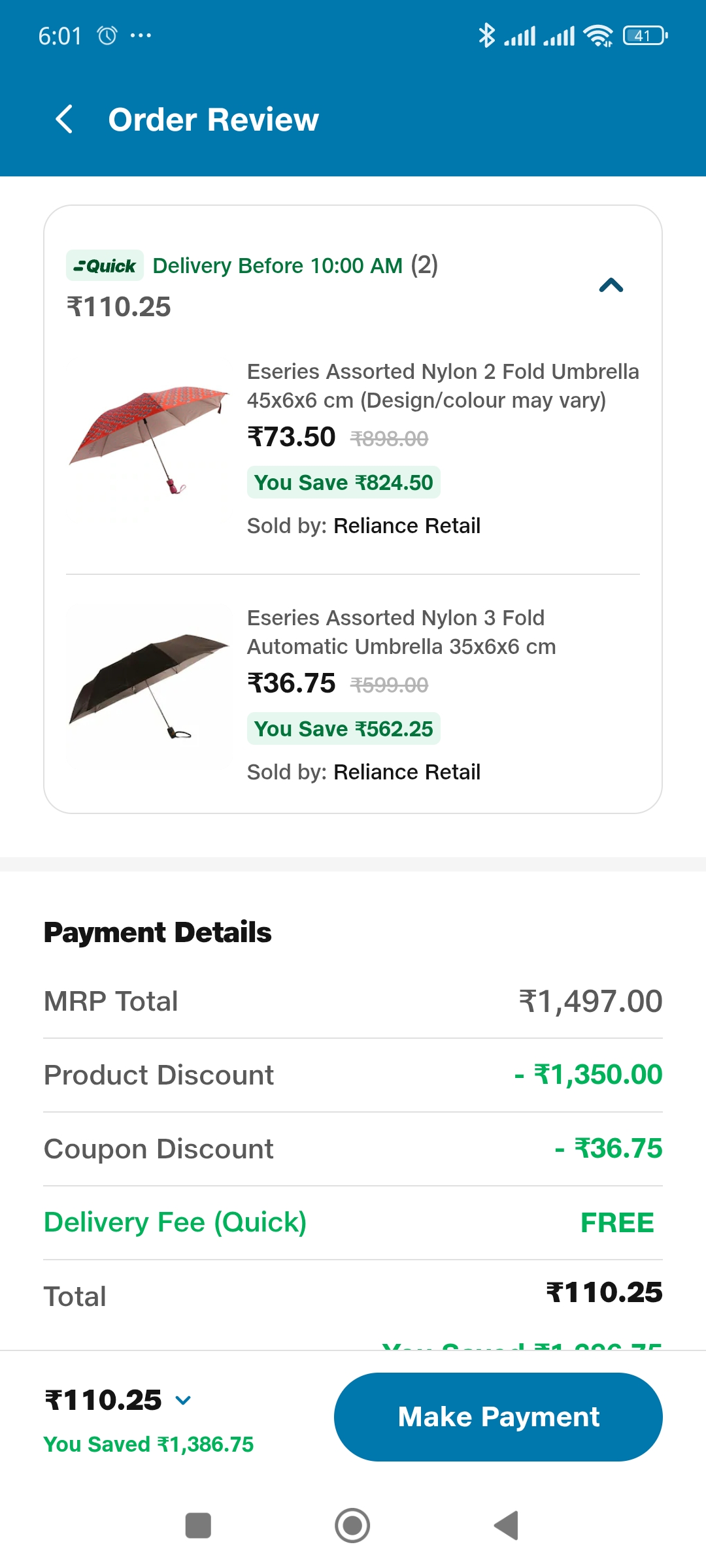
Task: Tap the back arrow in Order Review header
Action: coord(64,120)
